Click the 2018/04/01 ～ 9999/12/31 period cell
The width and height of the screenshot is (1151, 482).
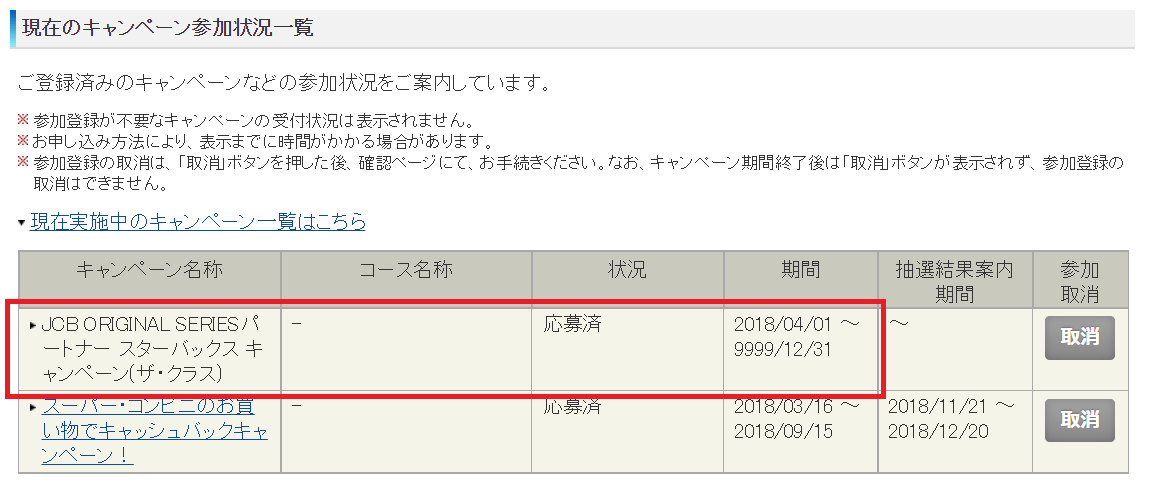point(797,337)
